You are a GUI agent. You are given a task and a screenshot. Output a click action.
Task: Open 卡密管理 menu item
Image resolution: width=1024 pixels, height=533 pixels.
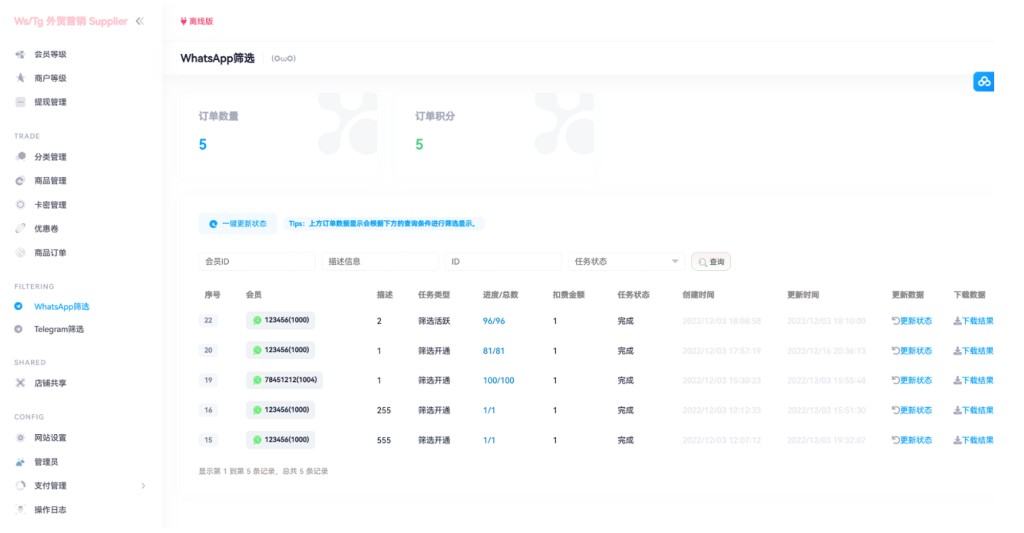coord(50,204)
